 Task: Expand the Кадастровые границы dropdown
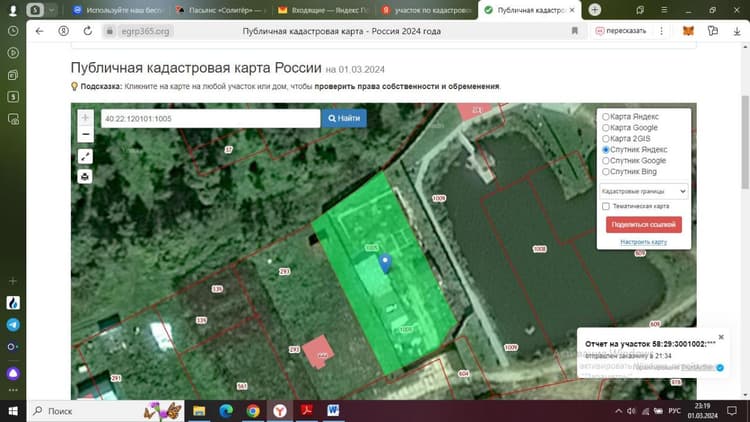tap(644, 191)
